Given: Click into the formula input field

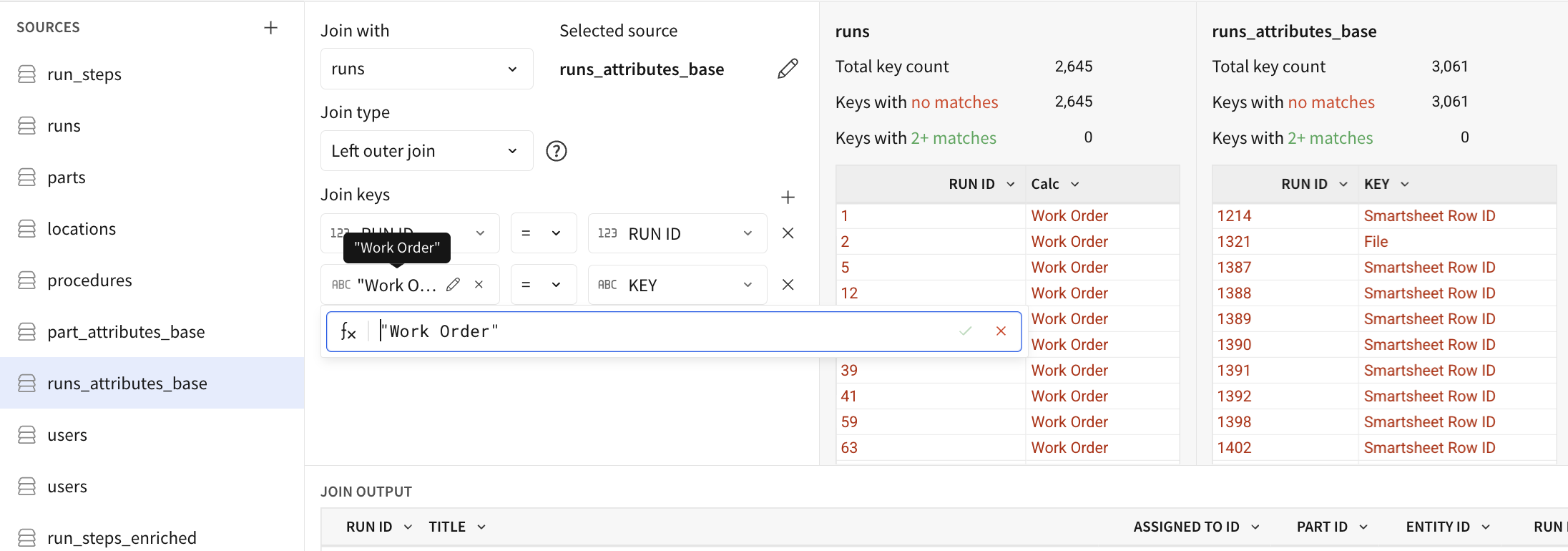Looking at the screenshot, I should tap(665, 331).
